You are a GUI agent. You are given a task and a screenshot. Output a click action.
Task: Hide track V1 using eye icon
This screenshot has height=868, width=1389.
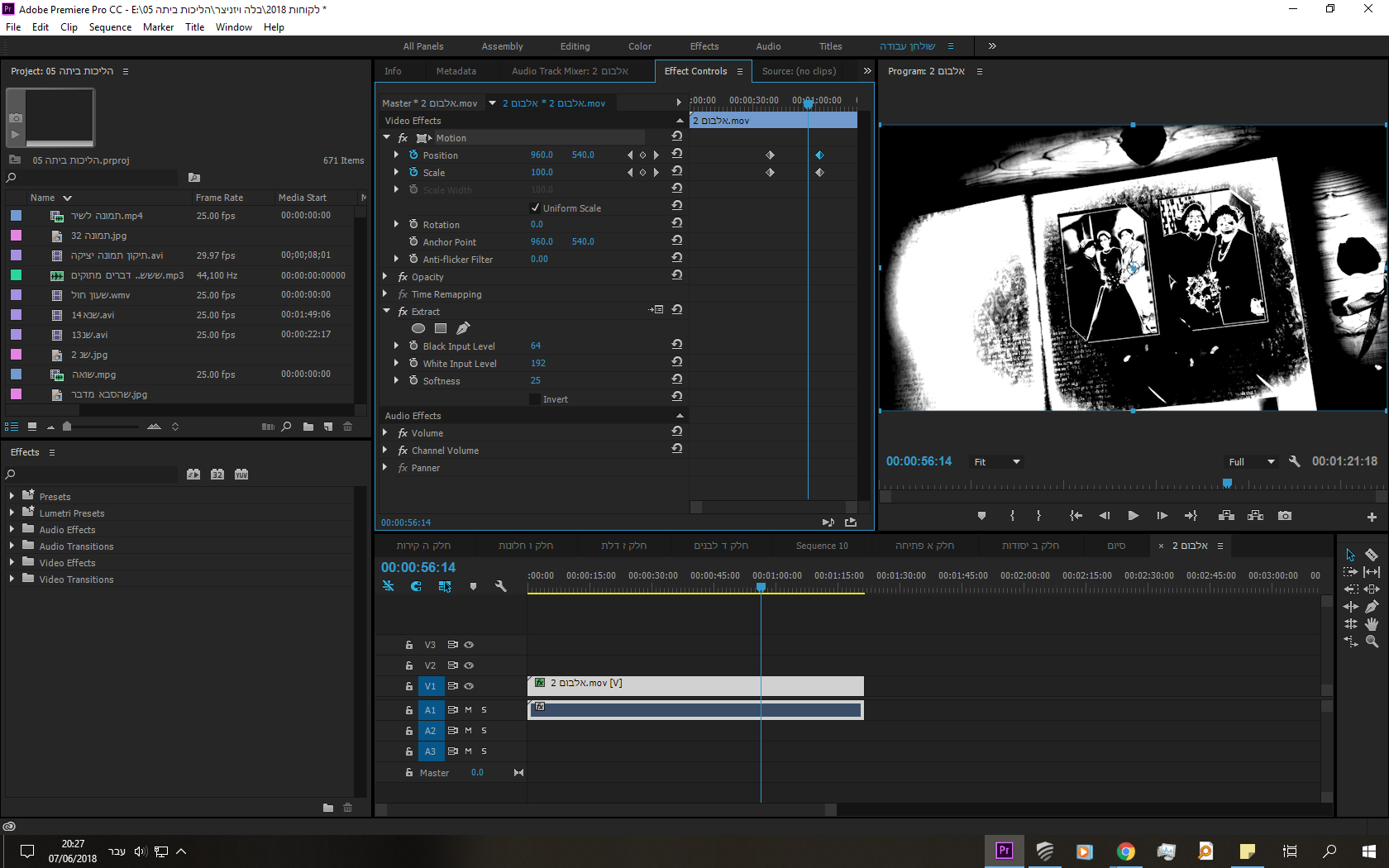pos(469,686)
